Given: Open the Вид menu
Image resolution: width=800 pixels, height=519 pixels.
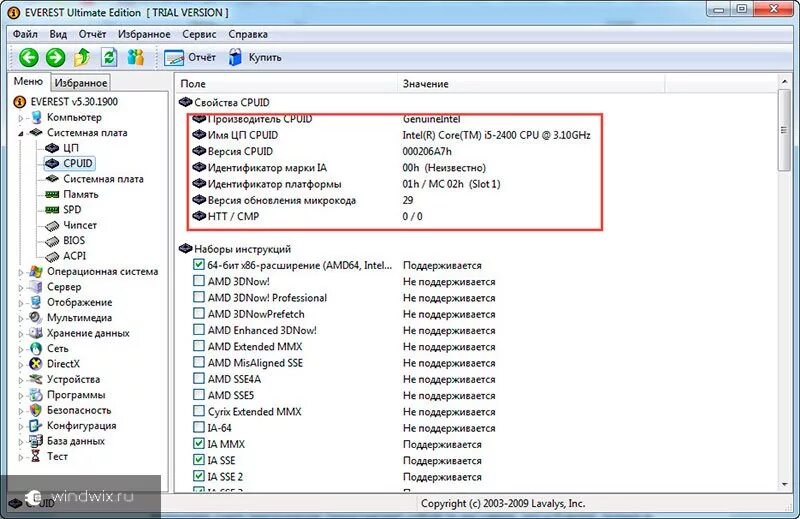Looking at the screenshot, I should pos(58,34).
